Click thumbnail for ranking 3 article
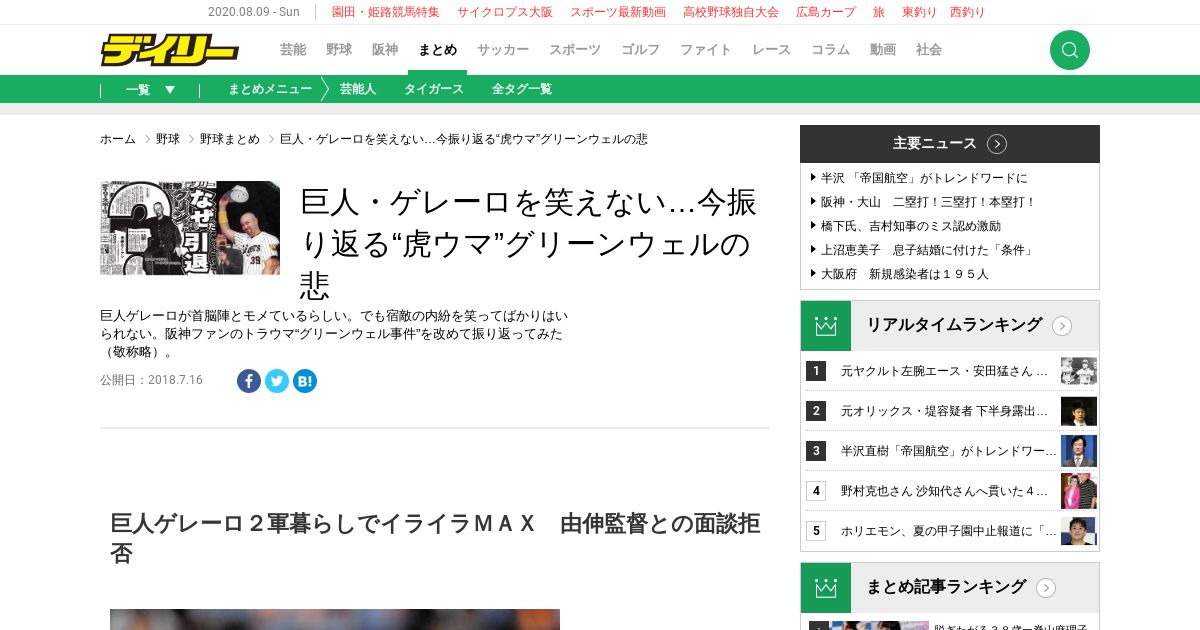The height and width of the screenshot is (630, 1200). (1079, 451)
